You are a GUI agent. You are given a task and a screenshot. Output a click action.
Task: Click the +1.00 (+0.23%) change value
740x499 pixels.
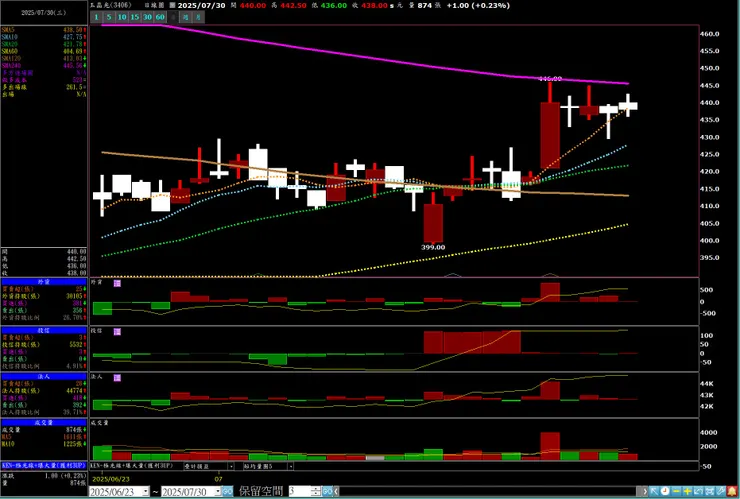(x=478, y=5)
